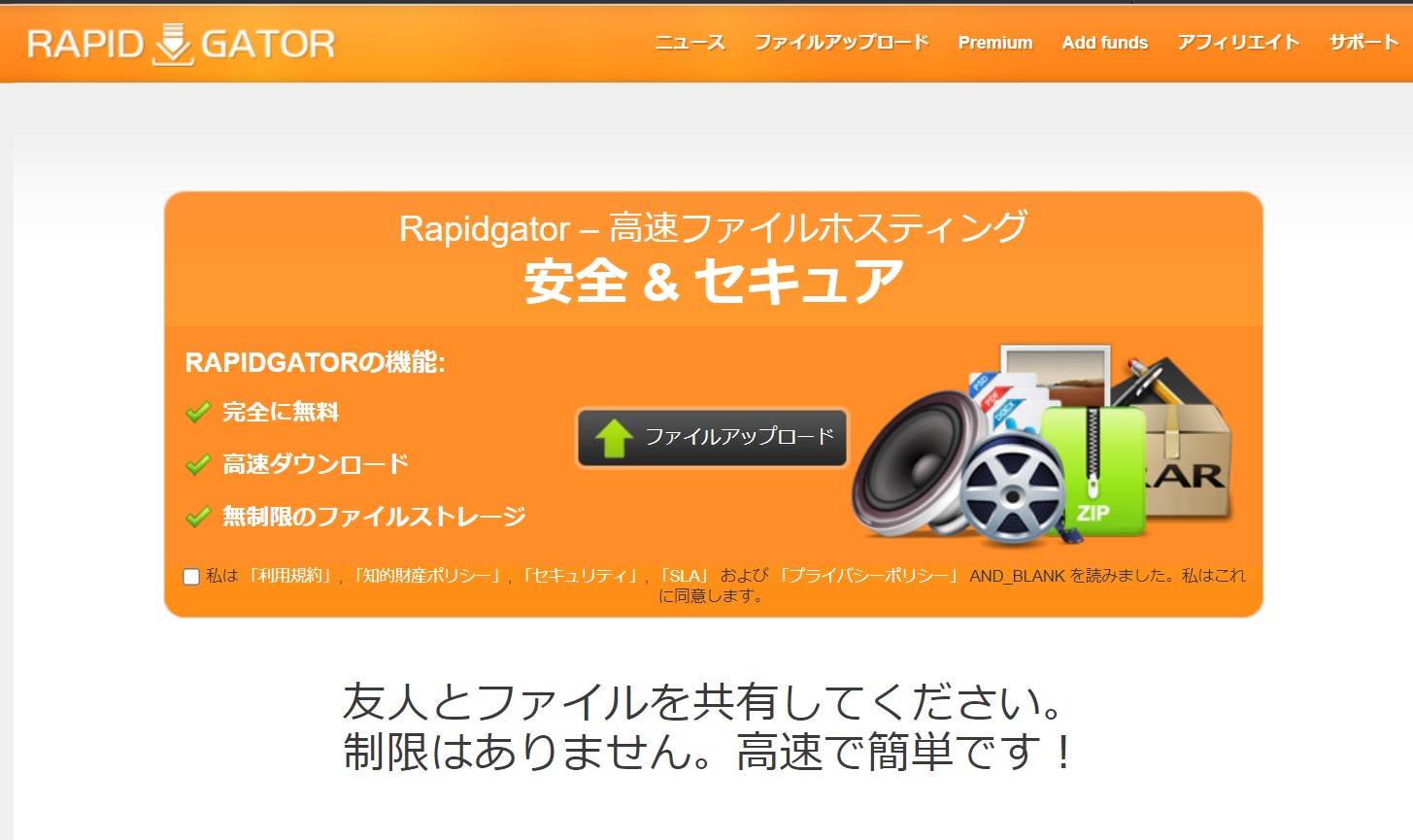
Task: Open the ファイルアップロード nav item
Action: (x=841, y=43)
